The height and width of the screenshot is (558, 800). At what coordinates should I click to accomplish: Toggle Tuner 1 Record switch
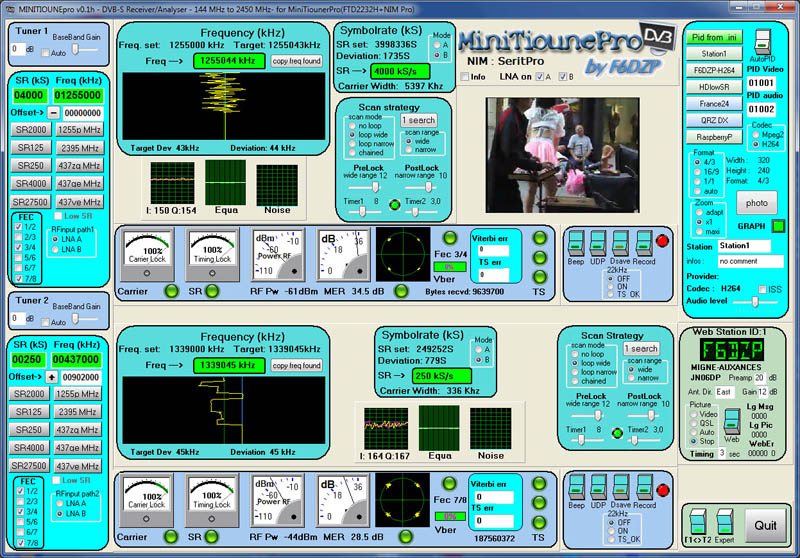click(644, 244)
